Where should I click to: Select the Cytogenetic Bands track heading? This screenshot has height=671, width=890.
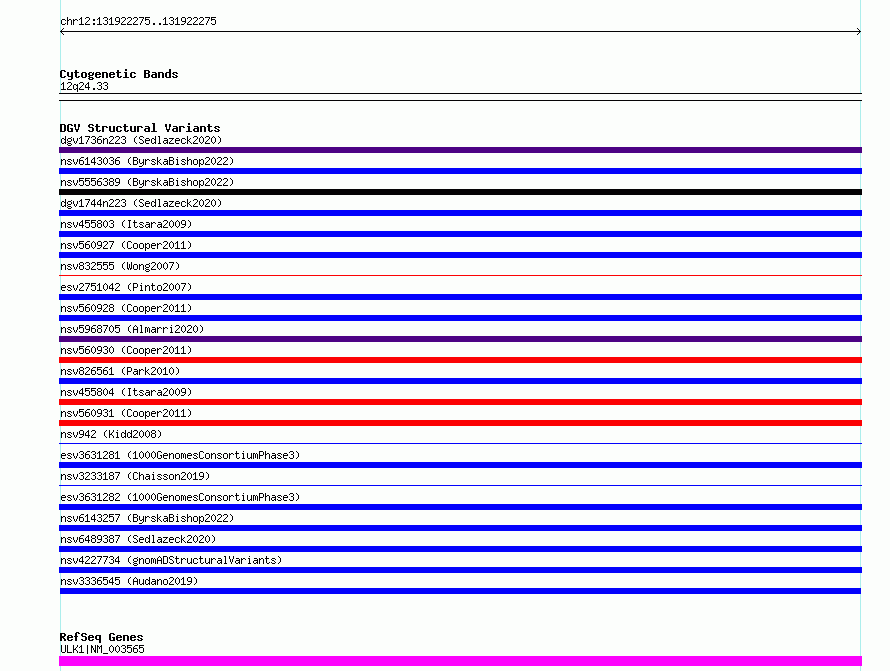point(119,74)
